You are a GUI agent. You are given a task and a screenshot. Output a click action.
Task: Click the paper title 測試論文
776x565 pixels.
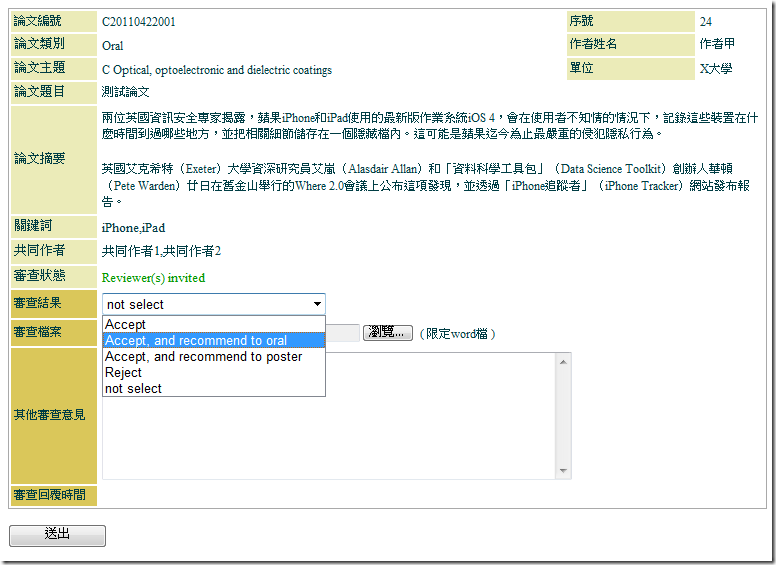click(125, 92)
